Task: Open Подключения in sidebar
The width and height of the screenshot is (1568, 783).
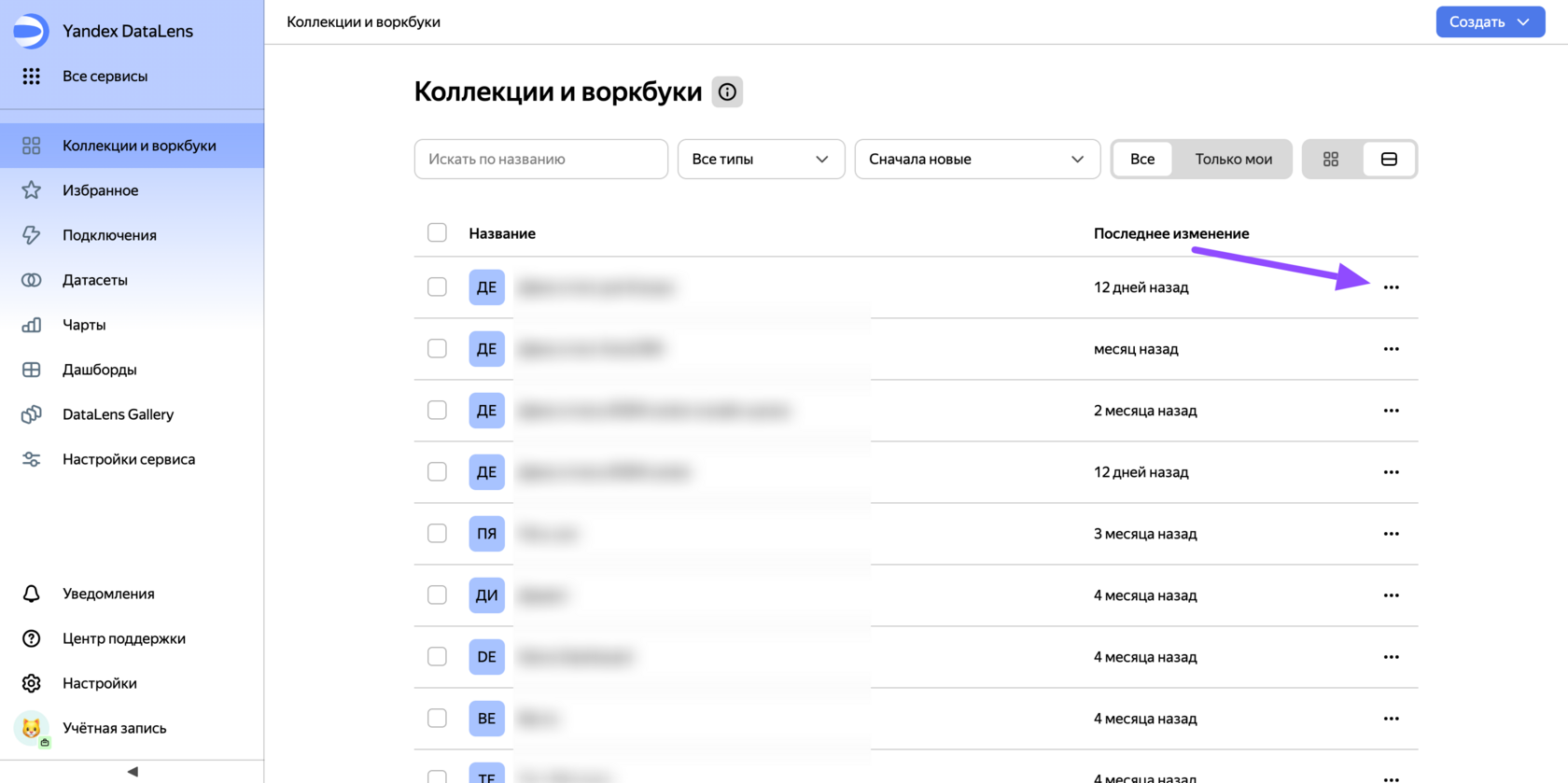Action: click(132, 235)
